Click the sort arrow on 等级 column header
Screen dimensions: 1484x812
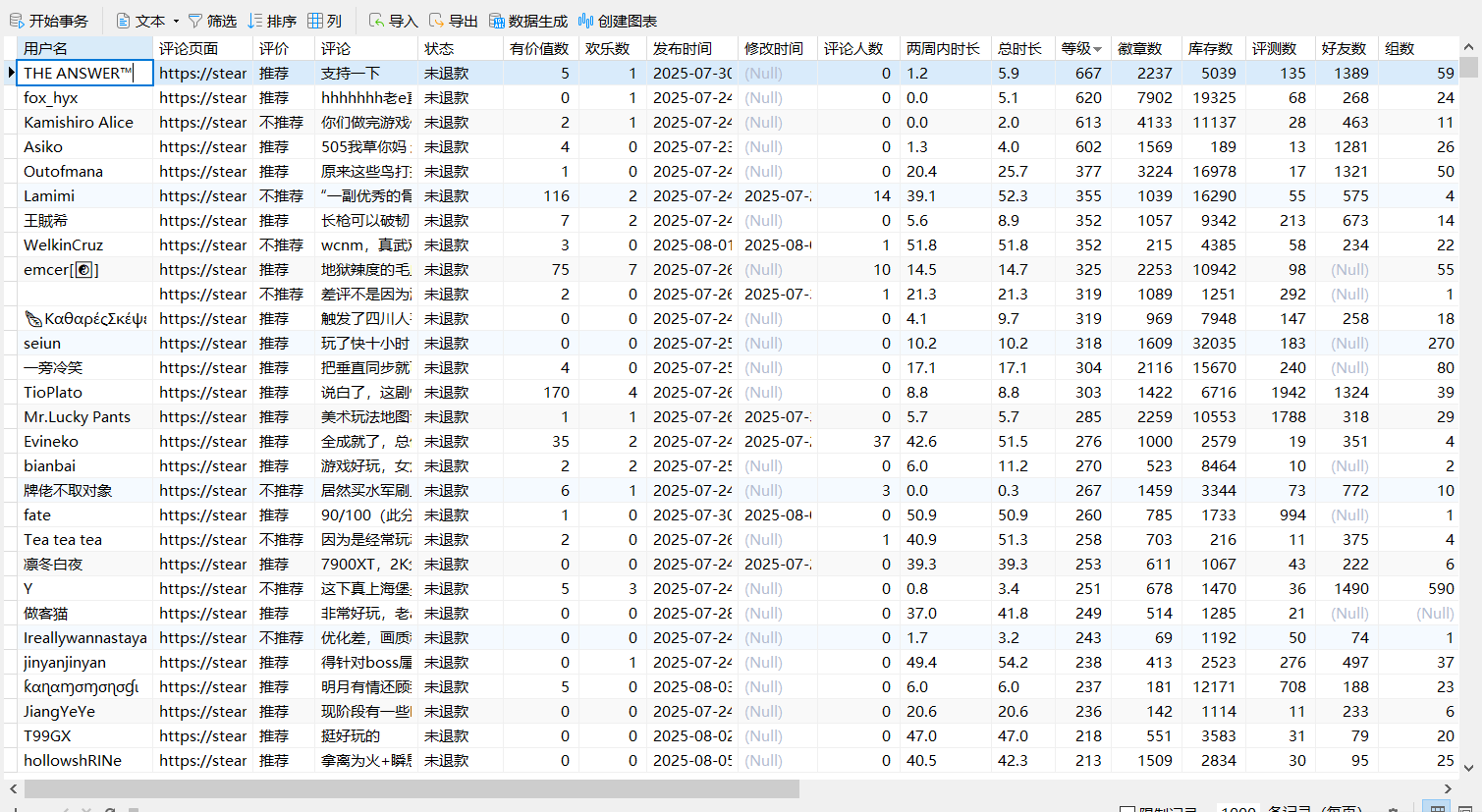point(1097,49)
